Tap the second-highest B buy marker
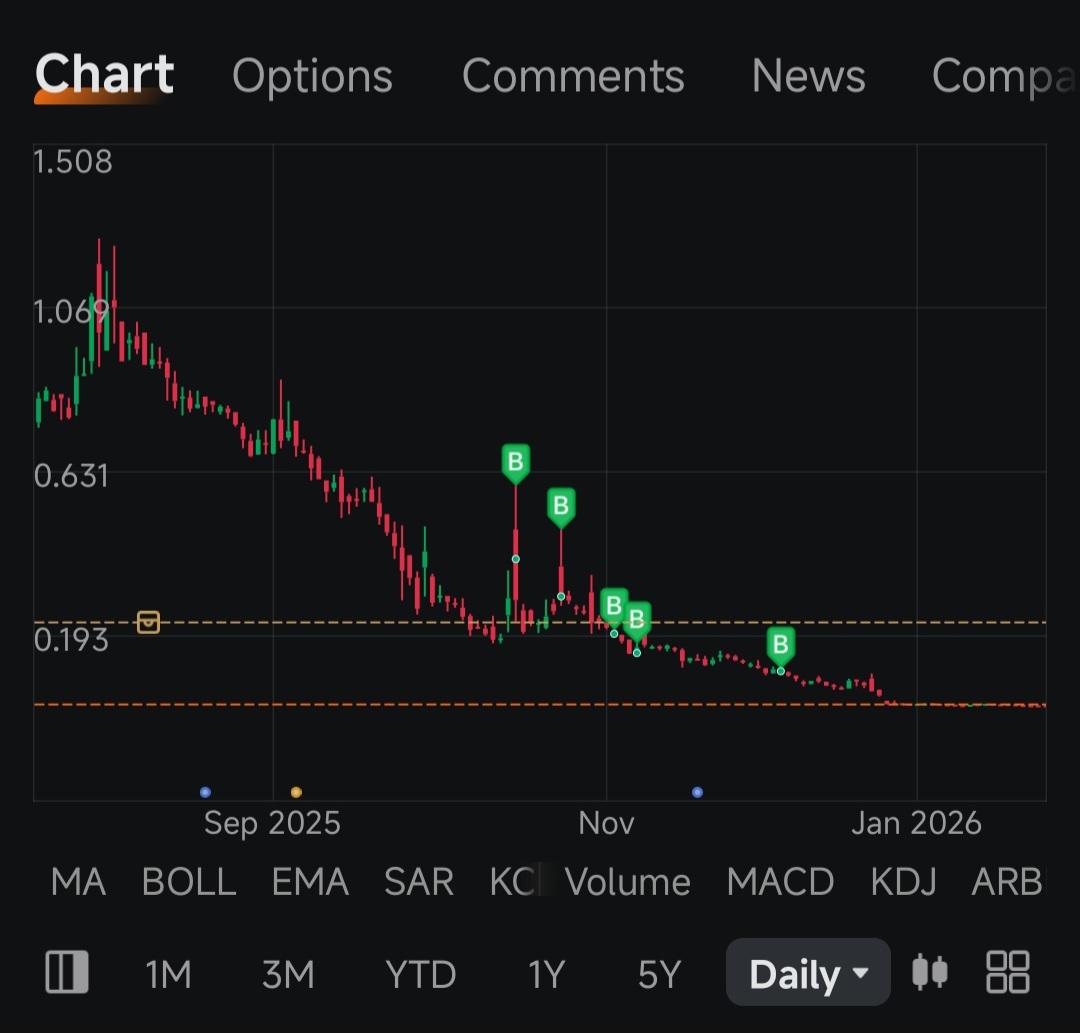 tap(561, 507)
